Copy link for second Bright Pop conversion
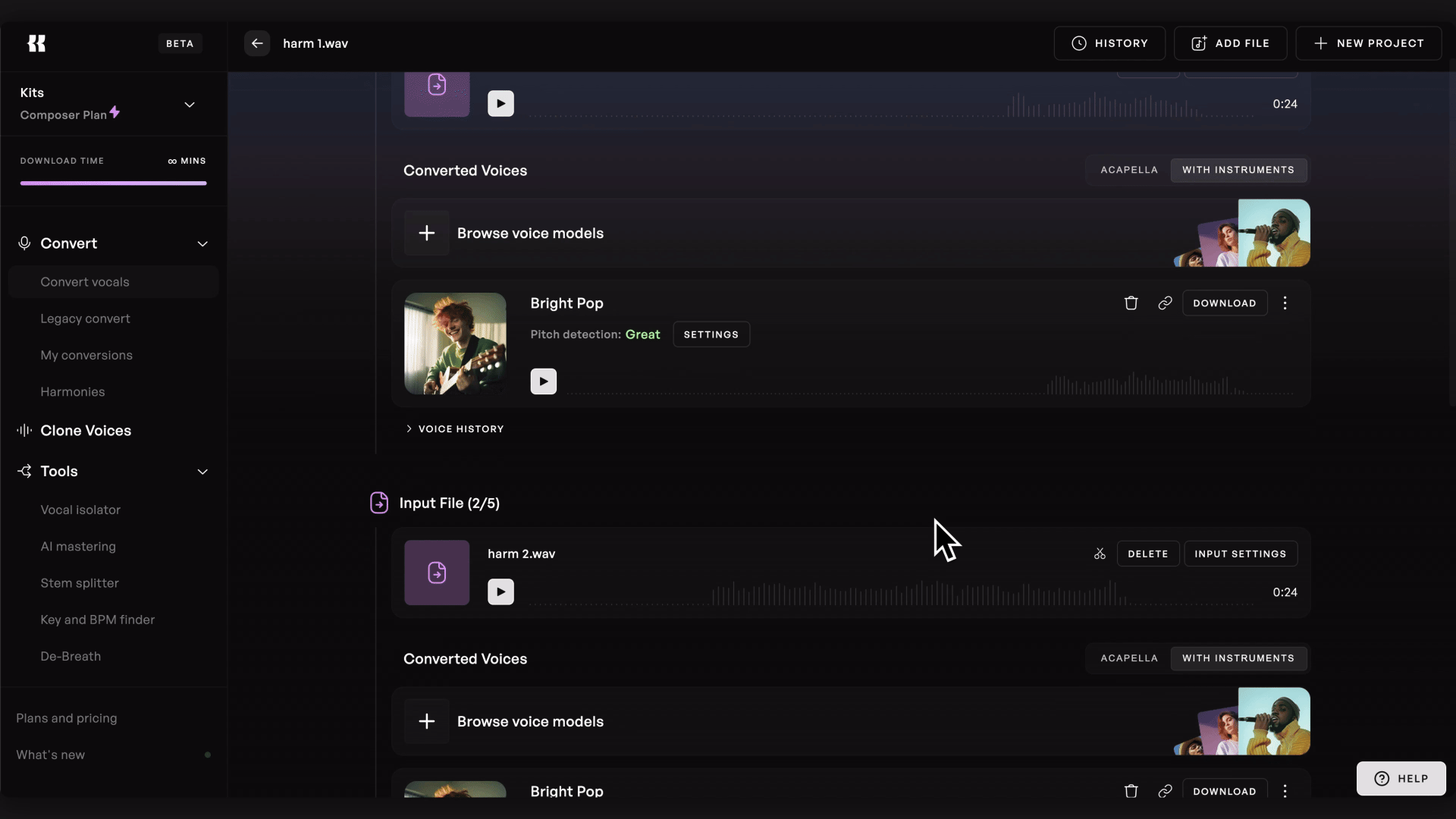The height and width of the screenshot is (819, 1456). [x=1165, y=791]
